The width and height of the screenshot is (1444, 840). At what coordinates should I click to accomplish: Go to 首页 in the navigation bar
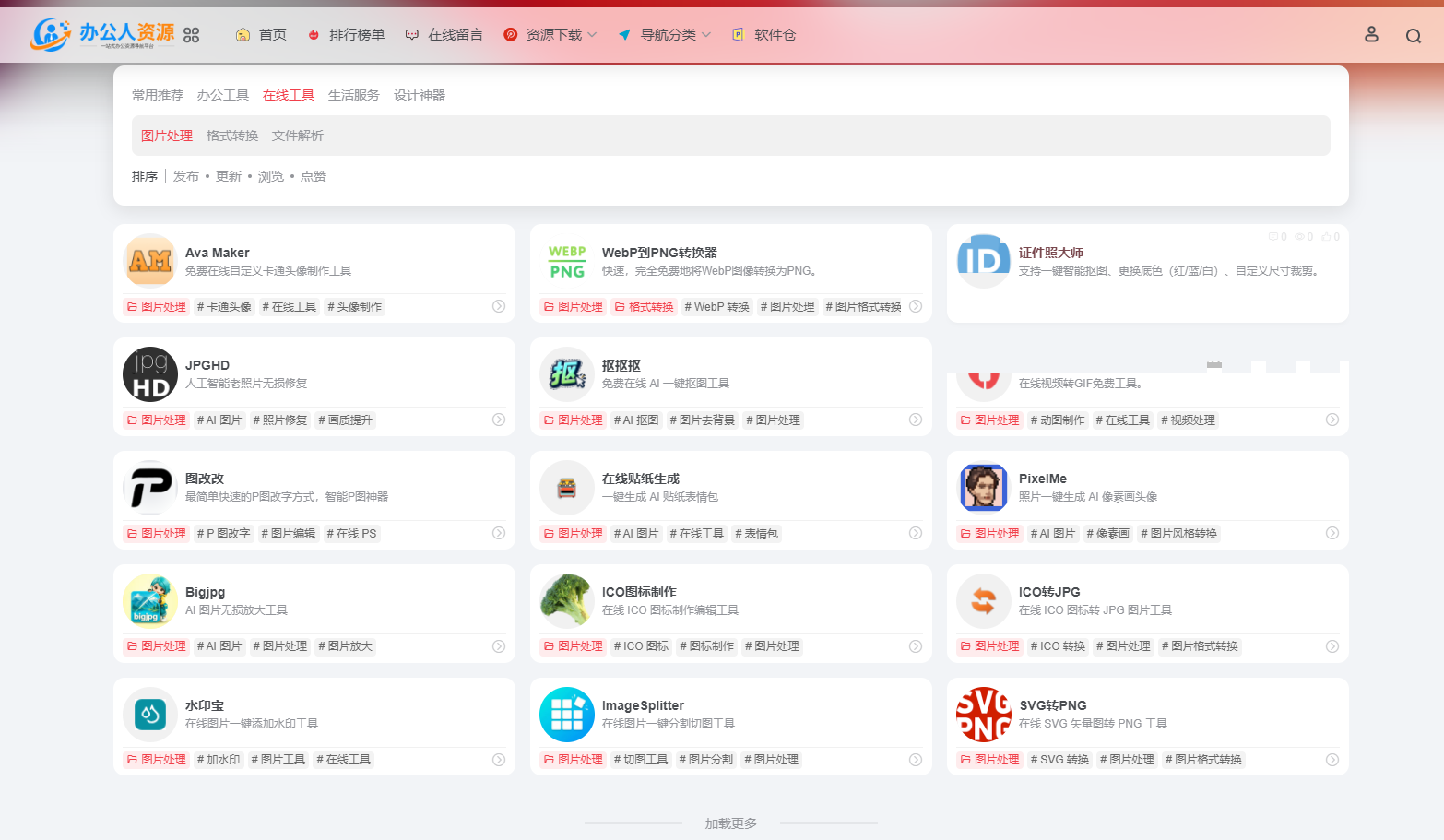(x=261, y=35)
